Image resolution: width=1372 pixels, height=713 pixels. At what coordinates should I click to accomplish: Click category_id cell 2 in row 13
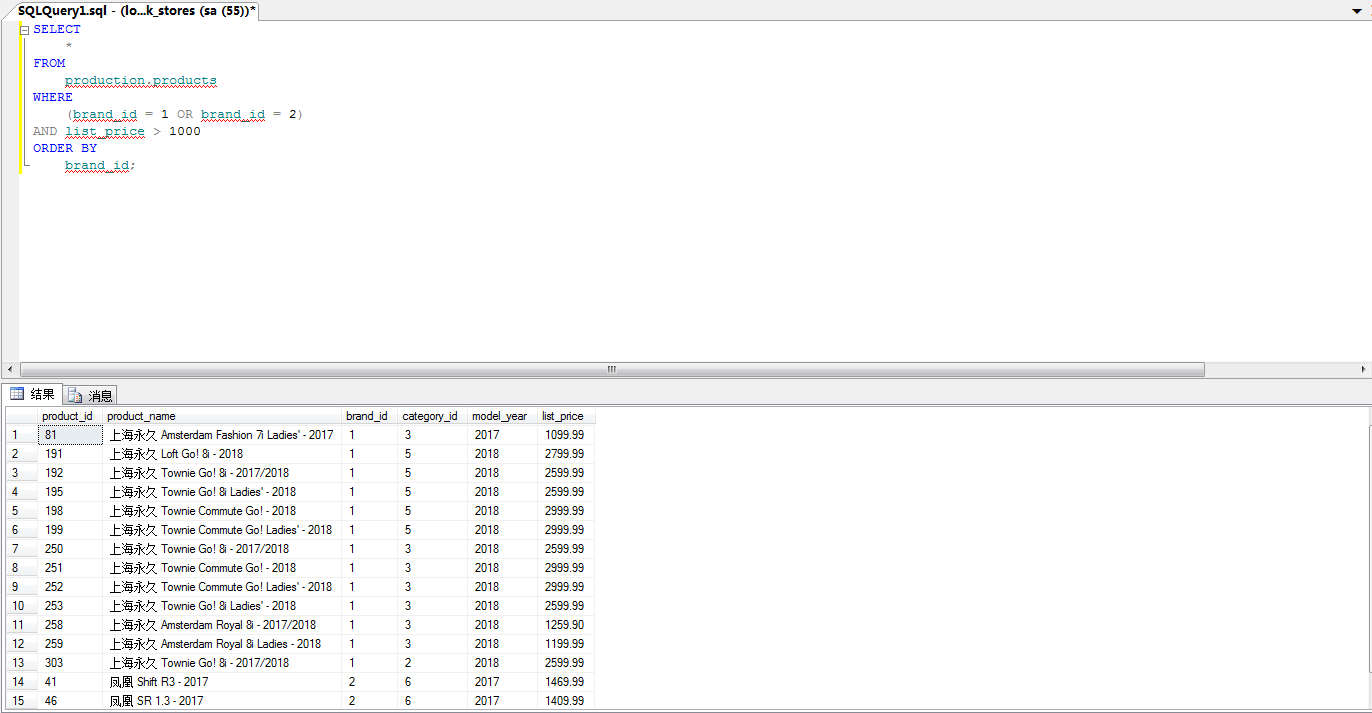click(x=432, y=663)
